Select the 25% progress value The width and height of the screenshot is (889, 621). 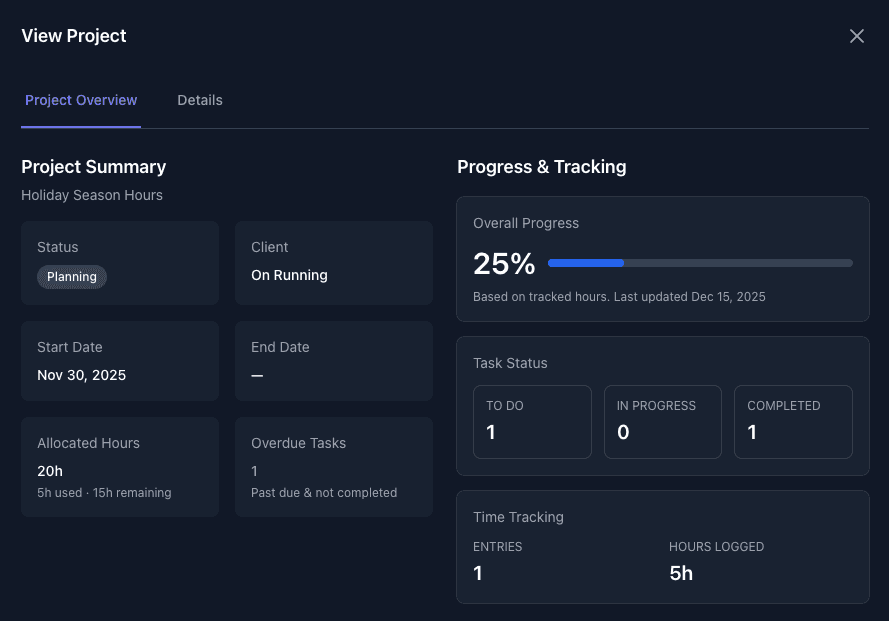pos(503,264)
